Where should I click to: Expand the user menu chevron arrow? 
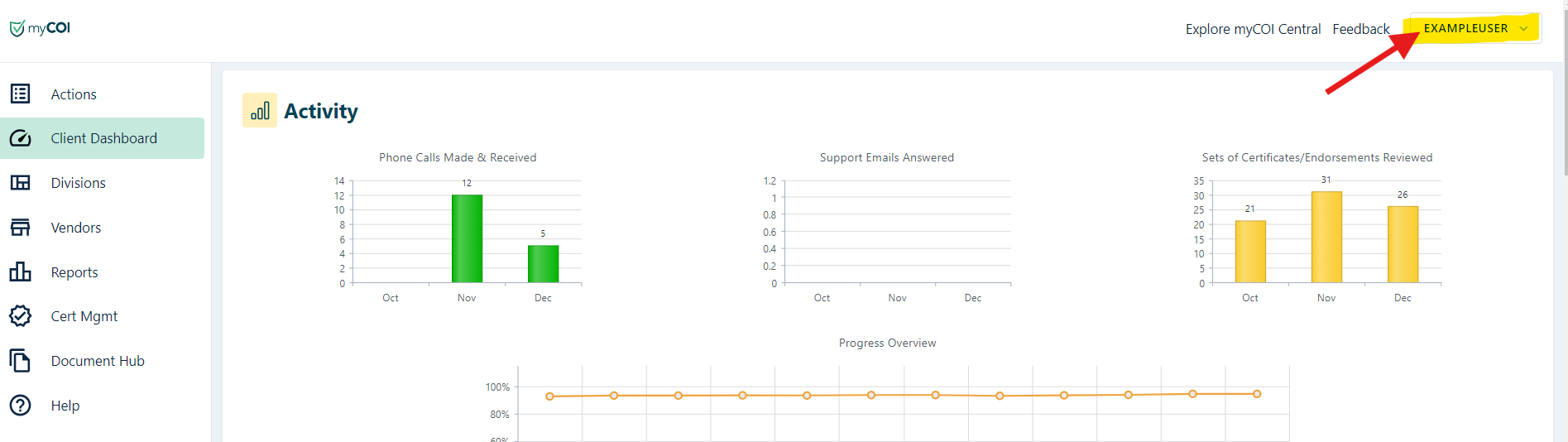click(1523, 29)
